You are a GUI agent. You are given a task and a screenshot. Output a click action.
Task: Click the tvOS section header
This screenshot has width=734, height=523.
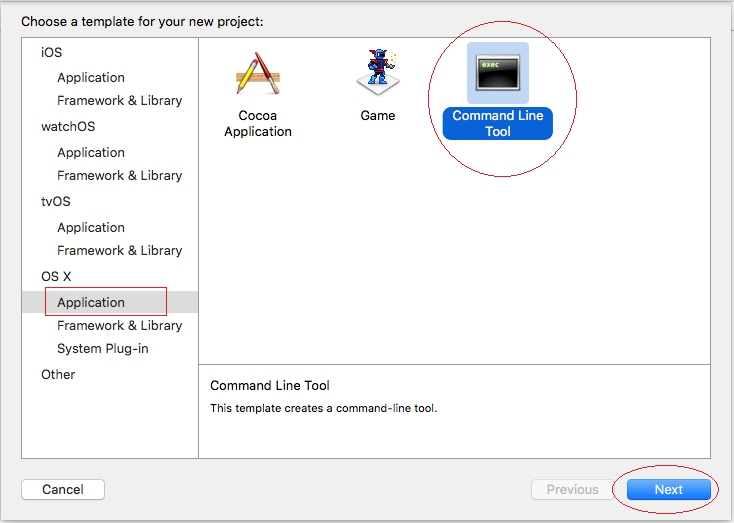click(x=56, y=201)
